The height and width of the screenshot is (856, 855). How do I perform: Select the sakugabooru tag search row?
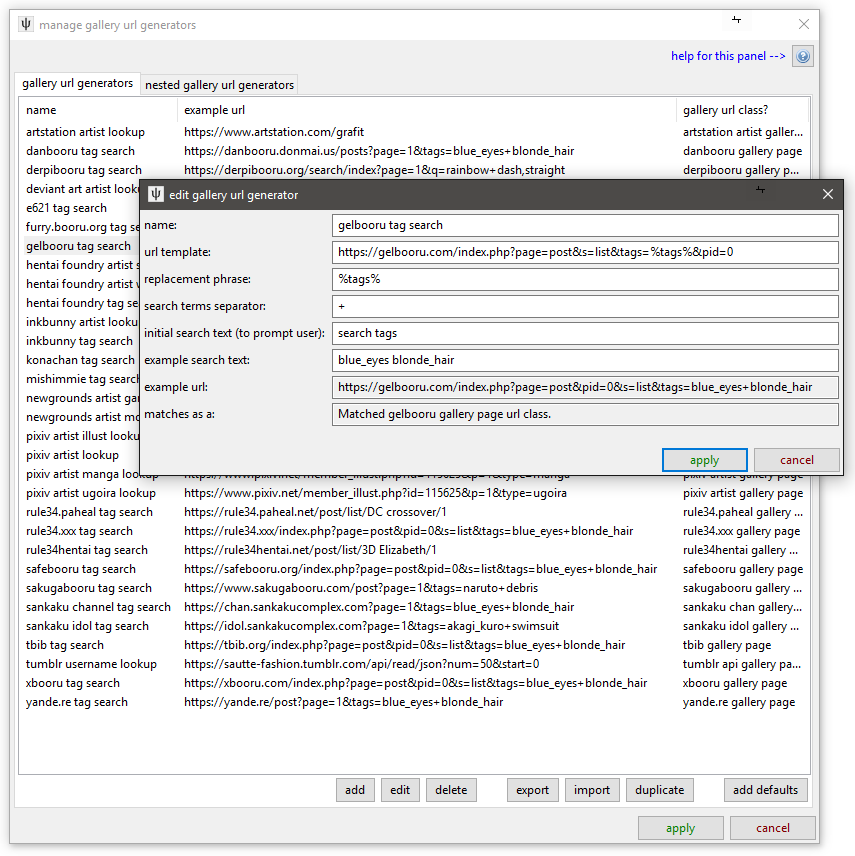click(x=414, y=588)
